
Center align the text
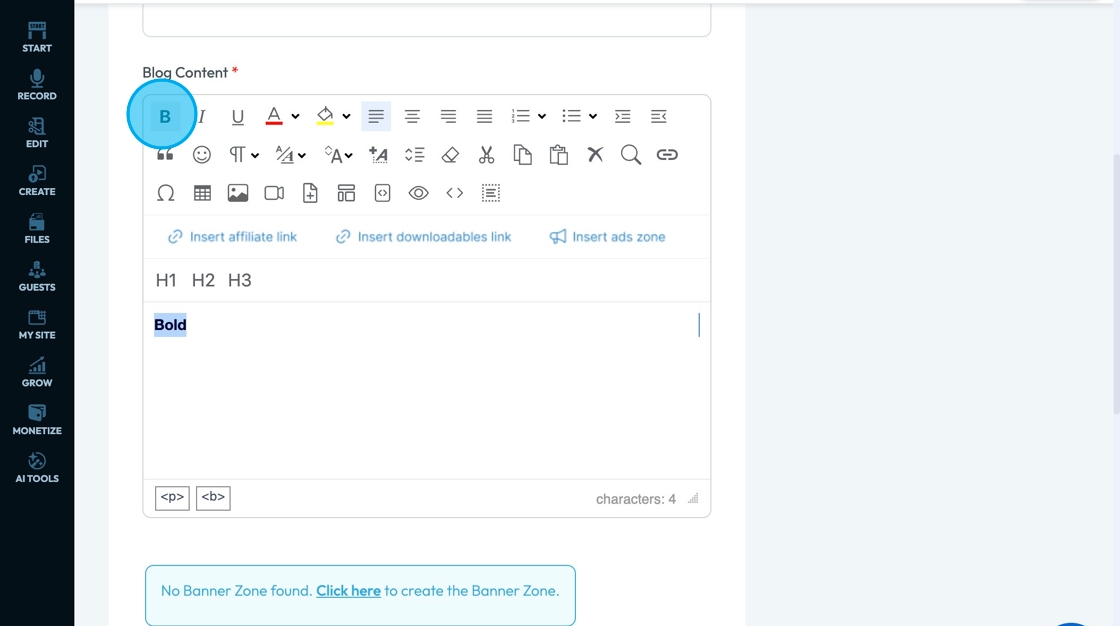[412, 116]
